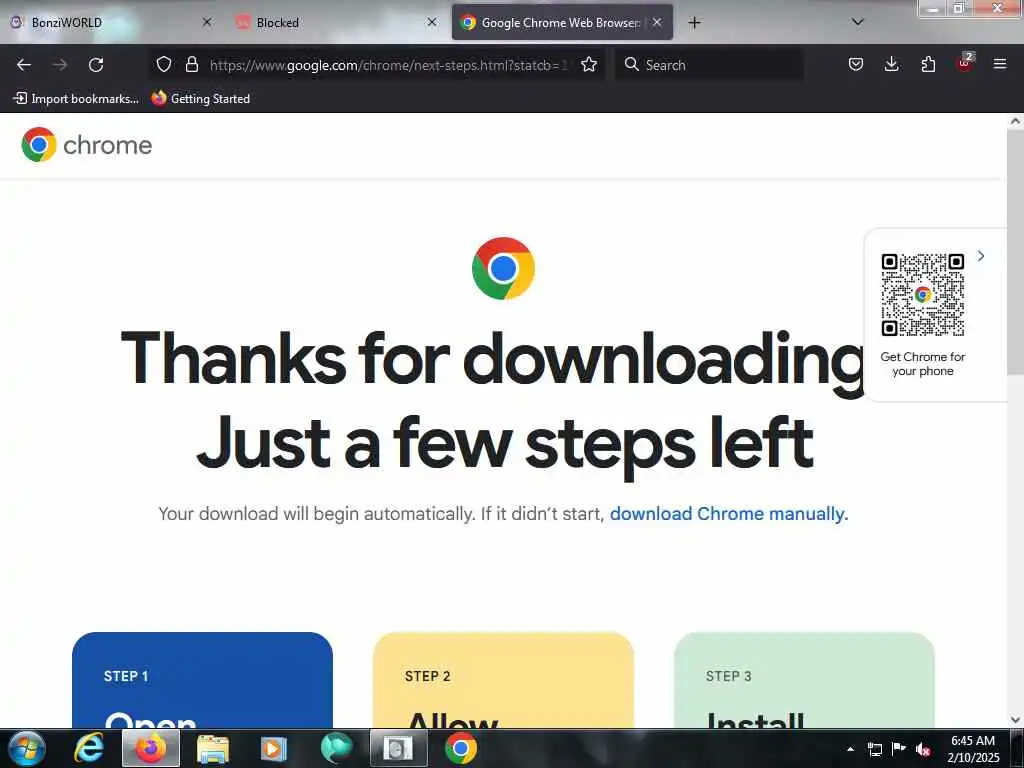Save page to Pocket
Image resolution: width=1024 pixels, height=768 pixels.
click(856, 64)
